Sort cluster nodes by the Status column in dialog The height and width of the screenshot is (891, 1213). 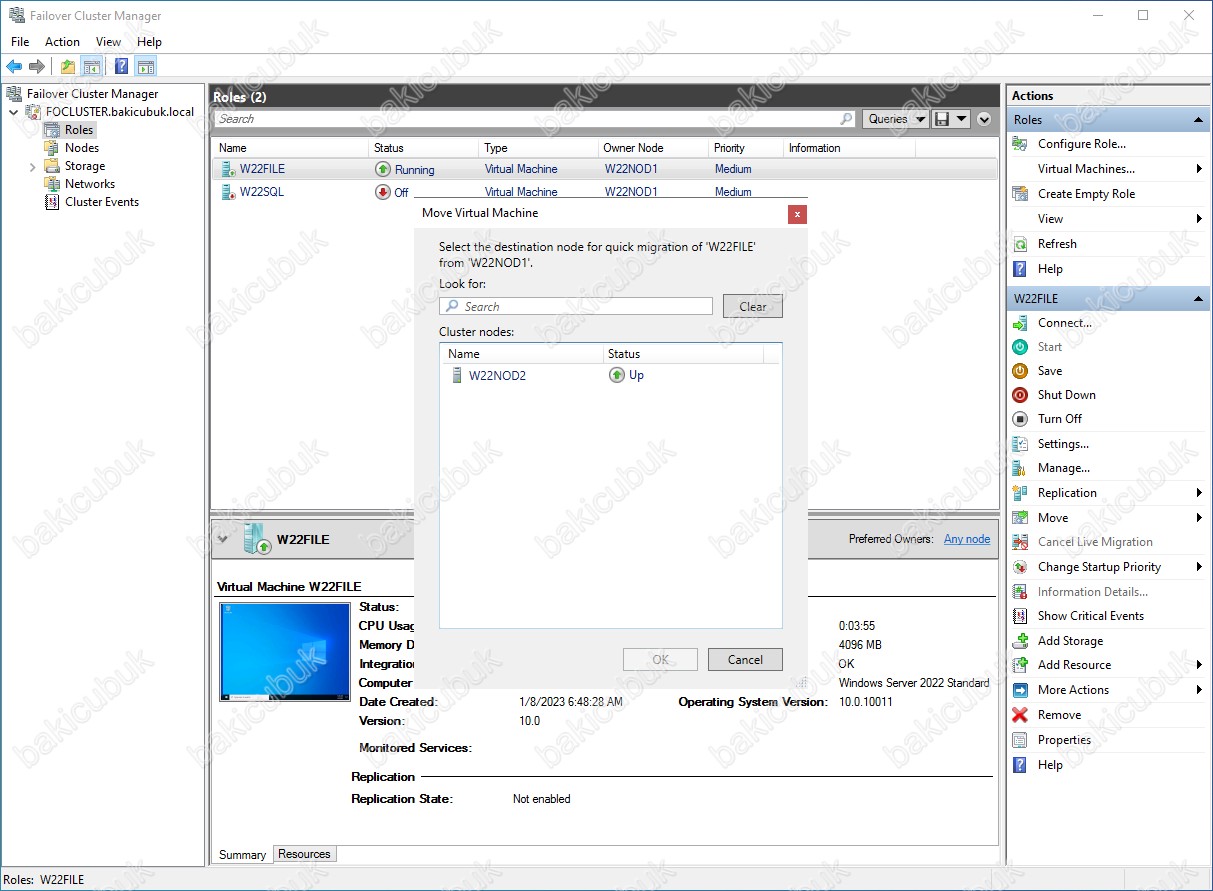pos(683,354)
